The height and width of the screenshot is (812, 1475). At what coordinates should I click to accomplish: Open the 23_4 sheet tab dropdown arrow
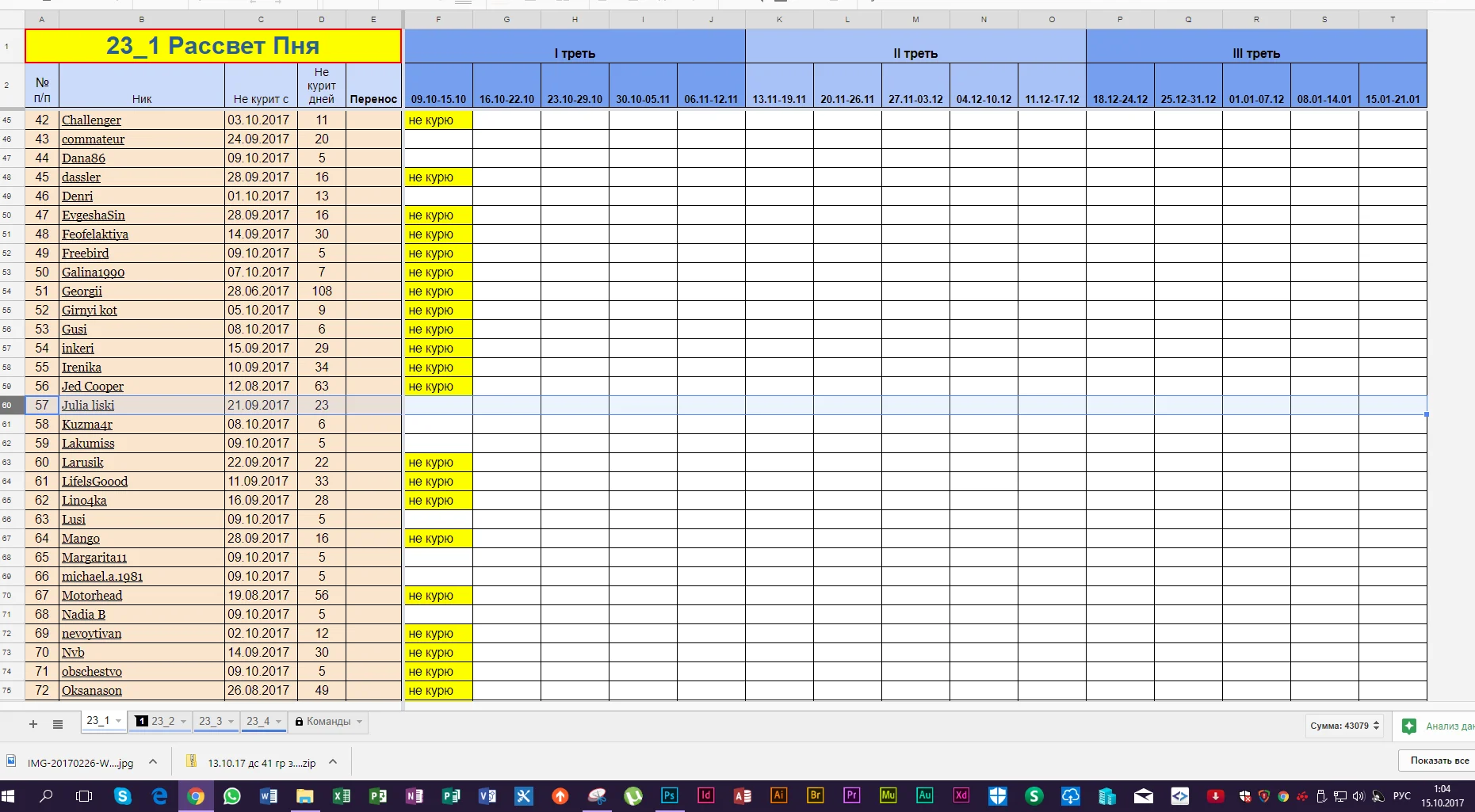point(278,722)
